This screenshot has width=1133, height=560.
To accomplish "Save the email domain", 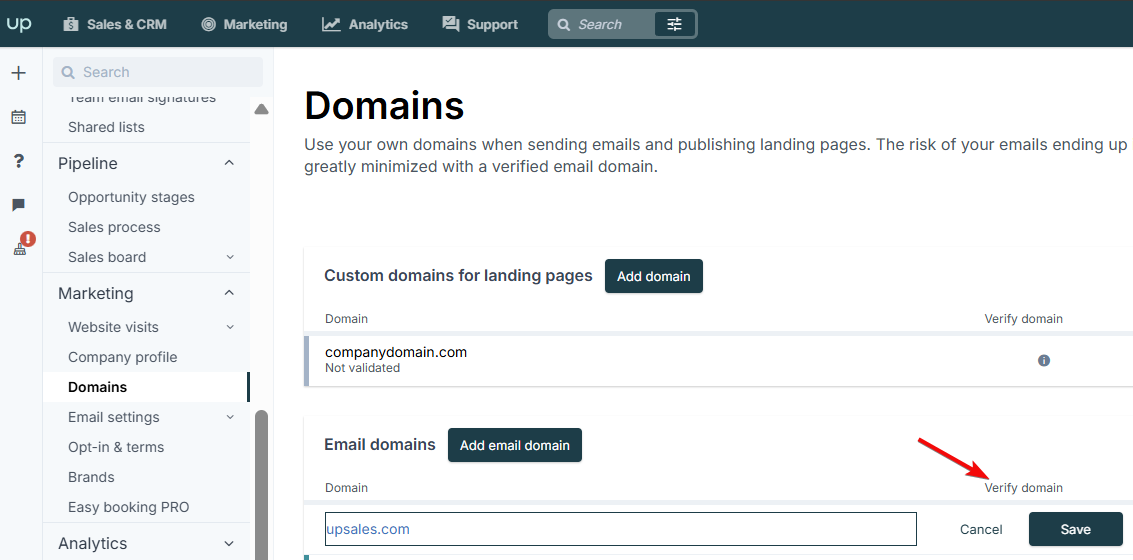I will (1075, 530).
